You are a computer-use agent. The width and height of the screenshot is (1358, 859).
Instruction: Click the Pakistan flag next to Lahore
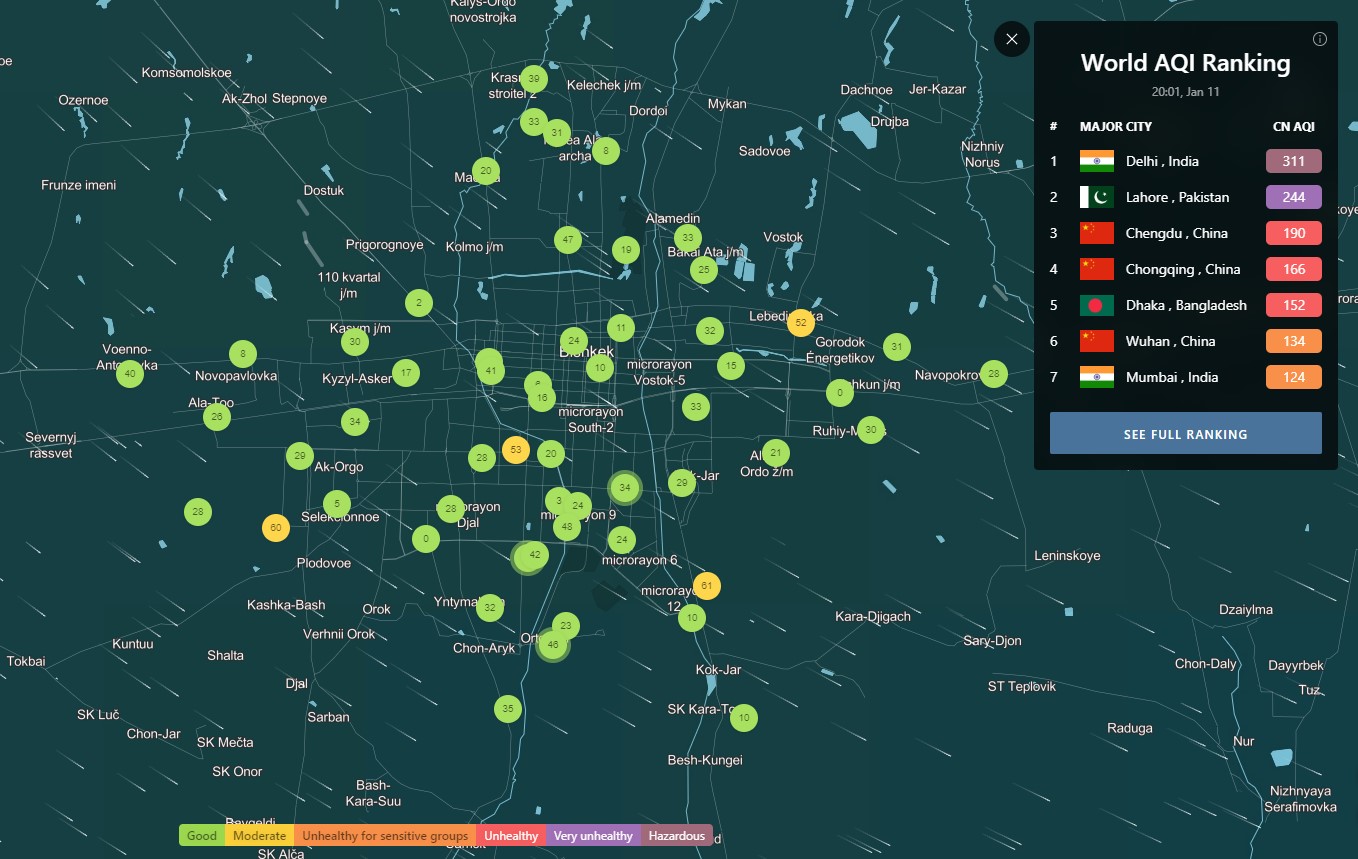(1096, 197)
